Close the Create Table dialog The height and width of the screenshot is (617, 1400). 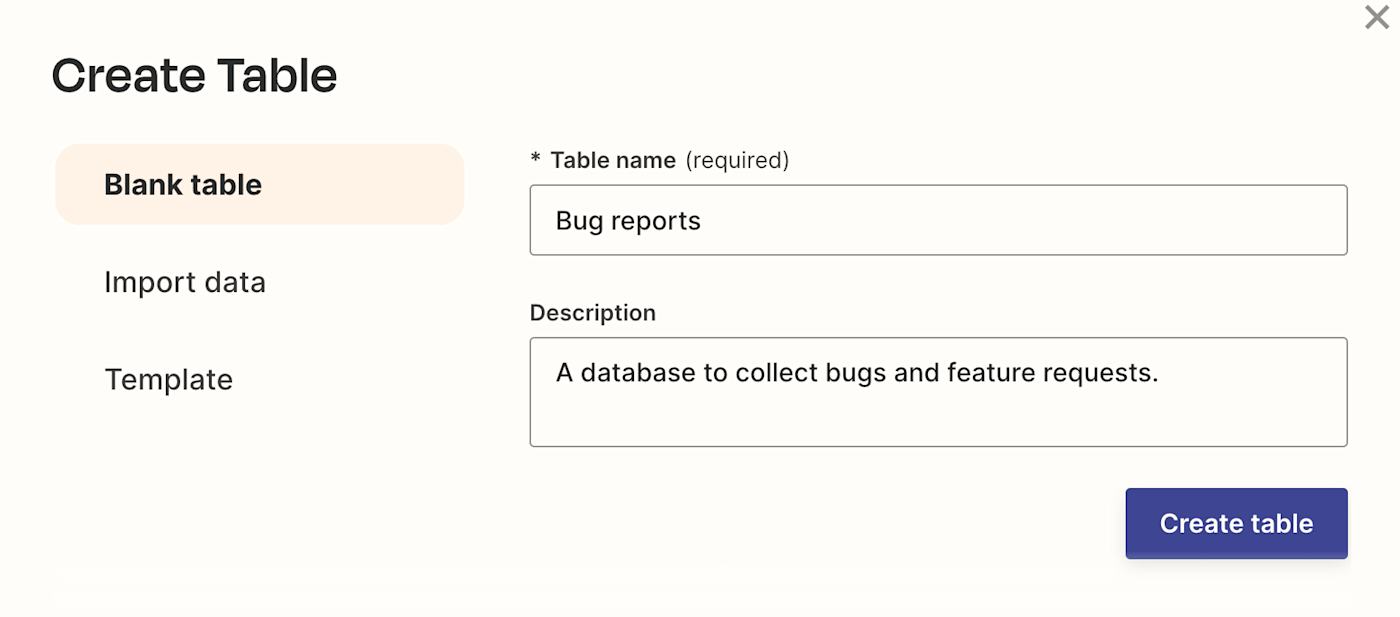(x=1377, y=17)
